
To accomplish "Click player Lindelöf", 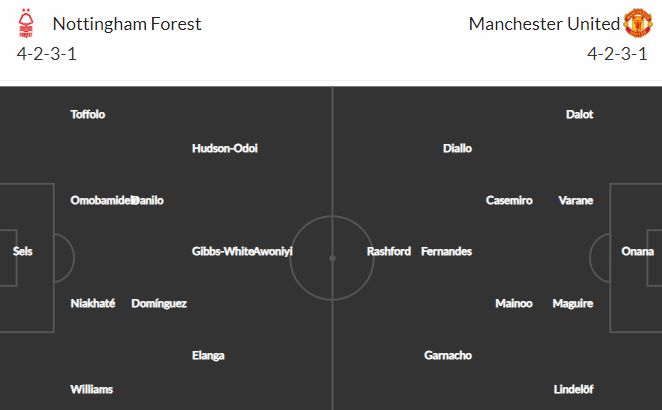I will pos(573,389).
